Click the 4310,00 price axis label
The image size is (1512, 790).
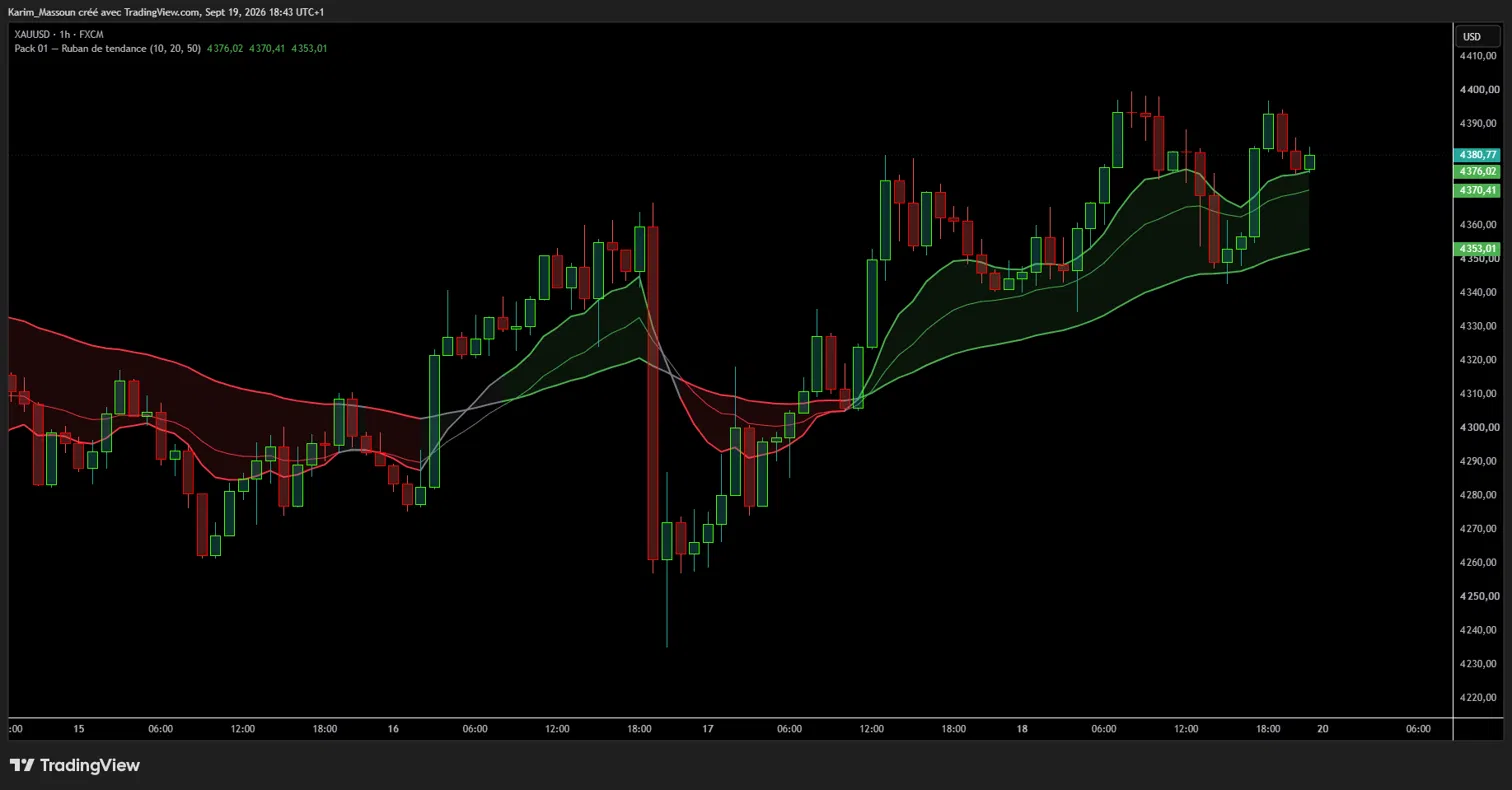1478,394
